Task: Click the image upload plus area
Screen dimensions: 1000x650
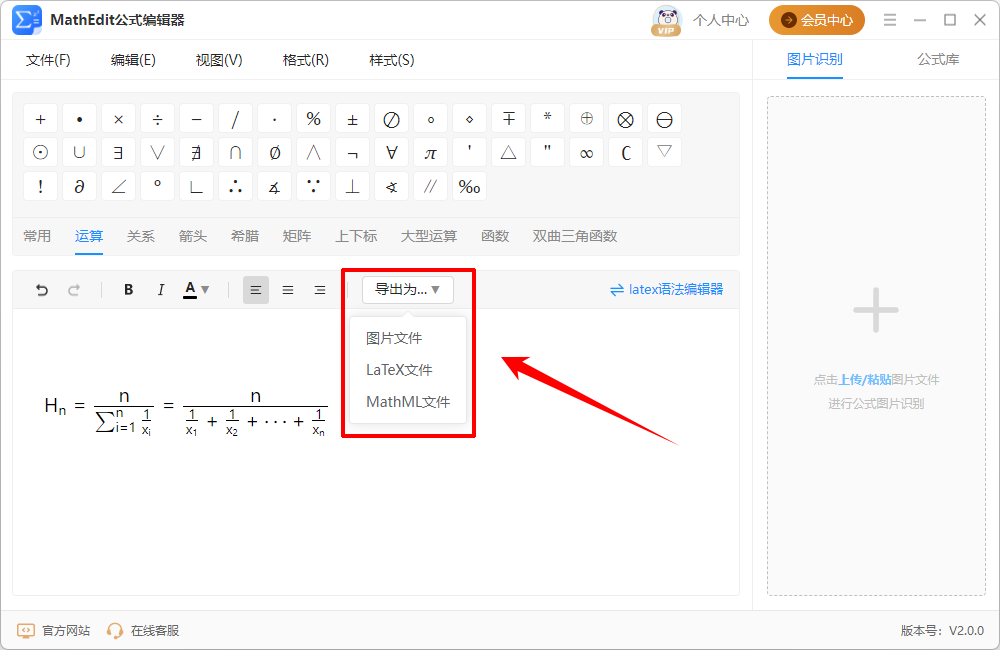Action: [876, 311]
